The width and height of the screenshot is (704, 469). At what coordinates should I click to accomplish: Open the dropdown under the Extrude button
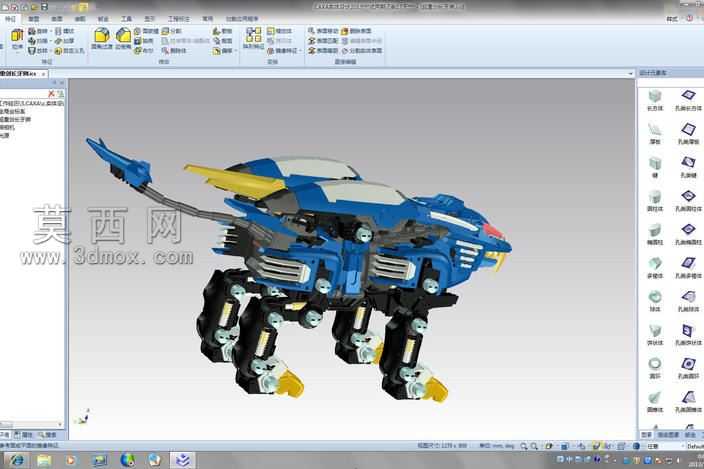tap(17, 53)
